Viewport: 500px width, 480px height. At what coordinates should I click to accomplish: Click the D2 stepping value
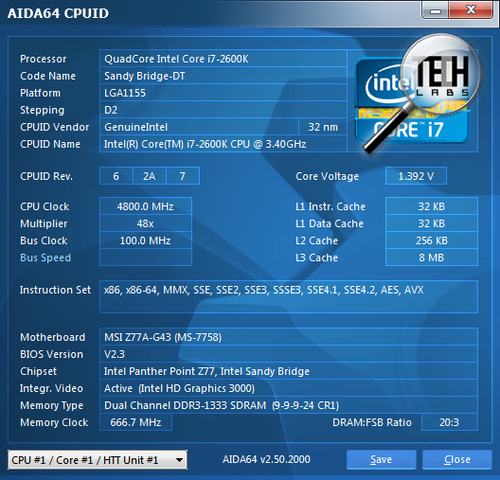[223, 110]
